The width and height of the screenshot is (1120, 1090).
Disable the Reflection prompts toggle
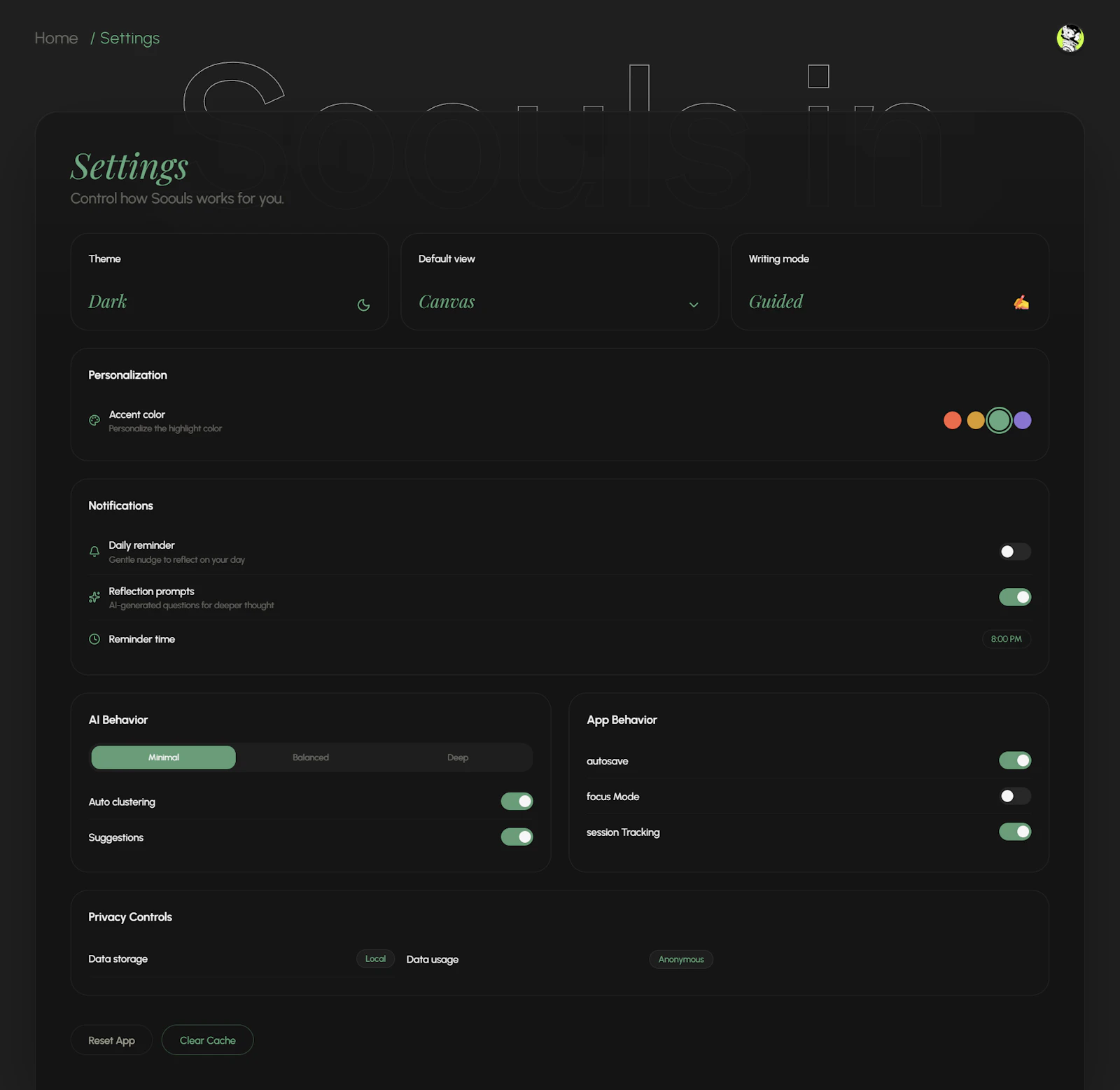(1015, 597)
